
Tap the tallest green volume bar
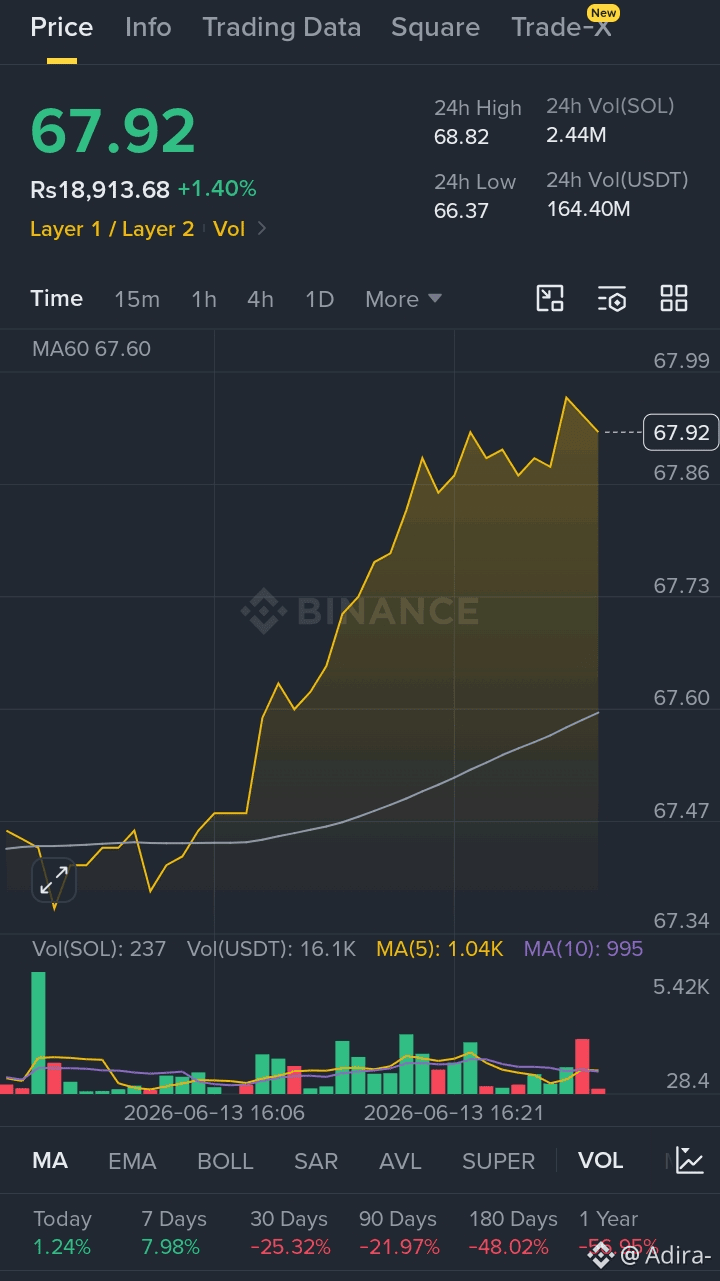38,1032
